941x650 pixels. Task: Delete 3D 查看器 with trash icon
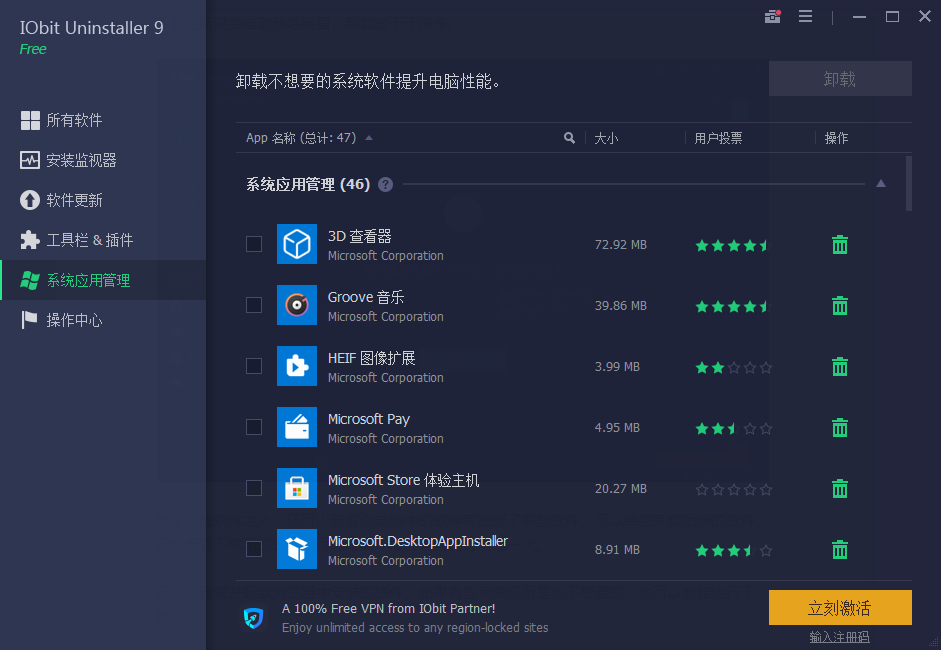click(x=840, y=244)
